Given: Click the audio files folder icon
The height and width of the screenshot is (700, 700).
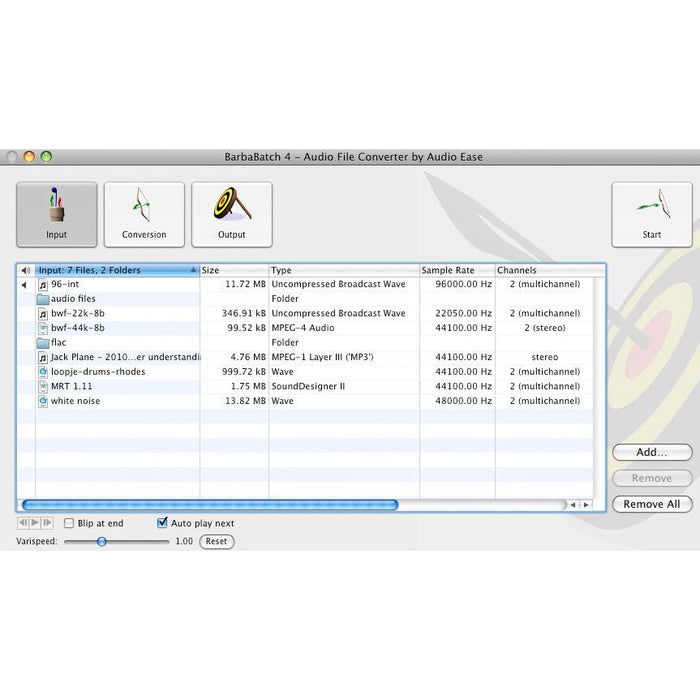Looking at the screenshot, I should tap(43, 299).
